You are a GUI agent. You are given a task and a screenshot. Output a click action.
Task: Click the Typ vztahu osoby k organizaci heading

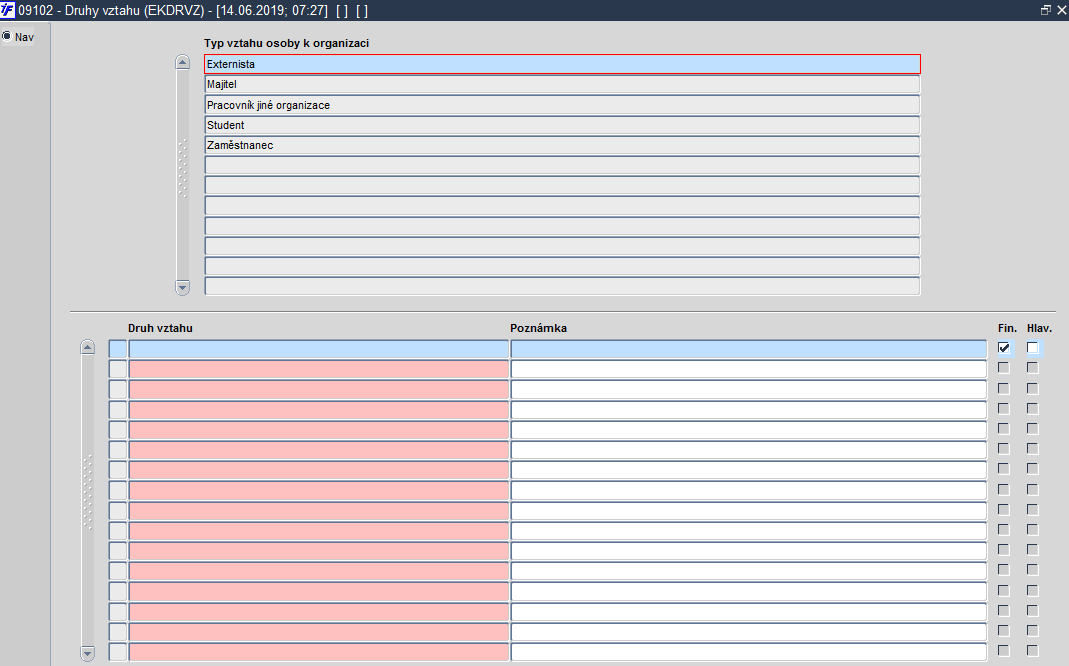(286, 43)
